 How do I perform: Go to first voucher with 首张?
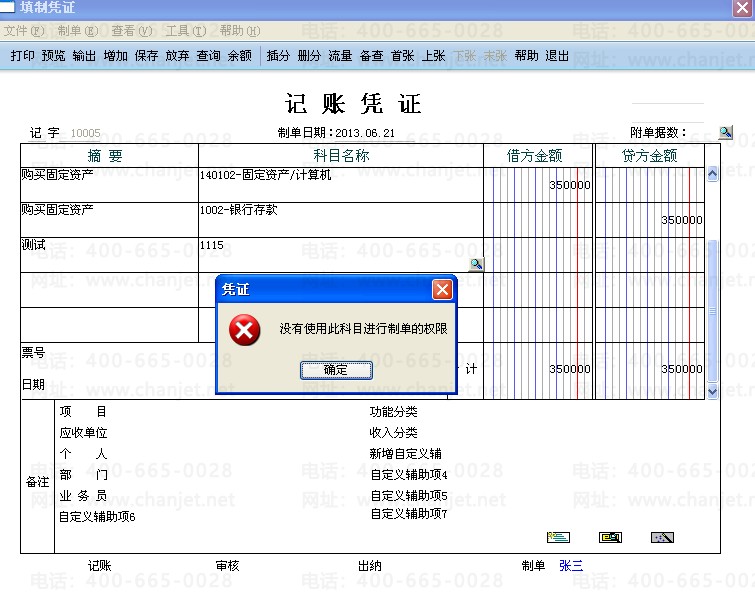tap(403, 56)
